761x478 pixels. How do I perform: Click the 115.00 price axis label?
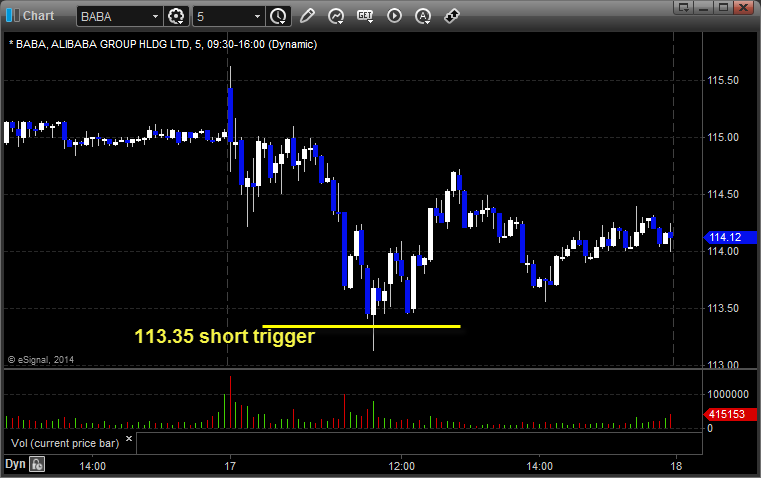(723, 137)
